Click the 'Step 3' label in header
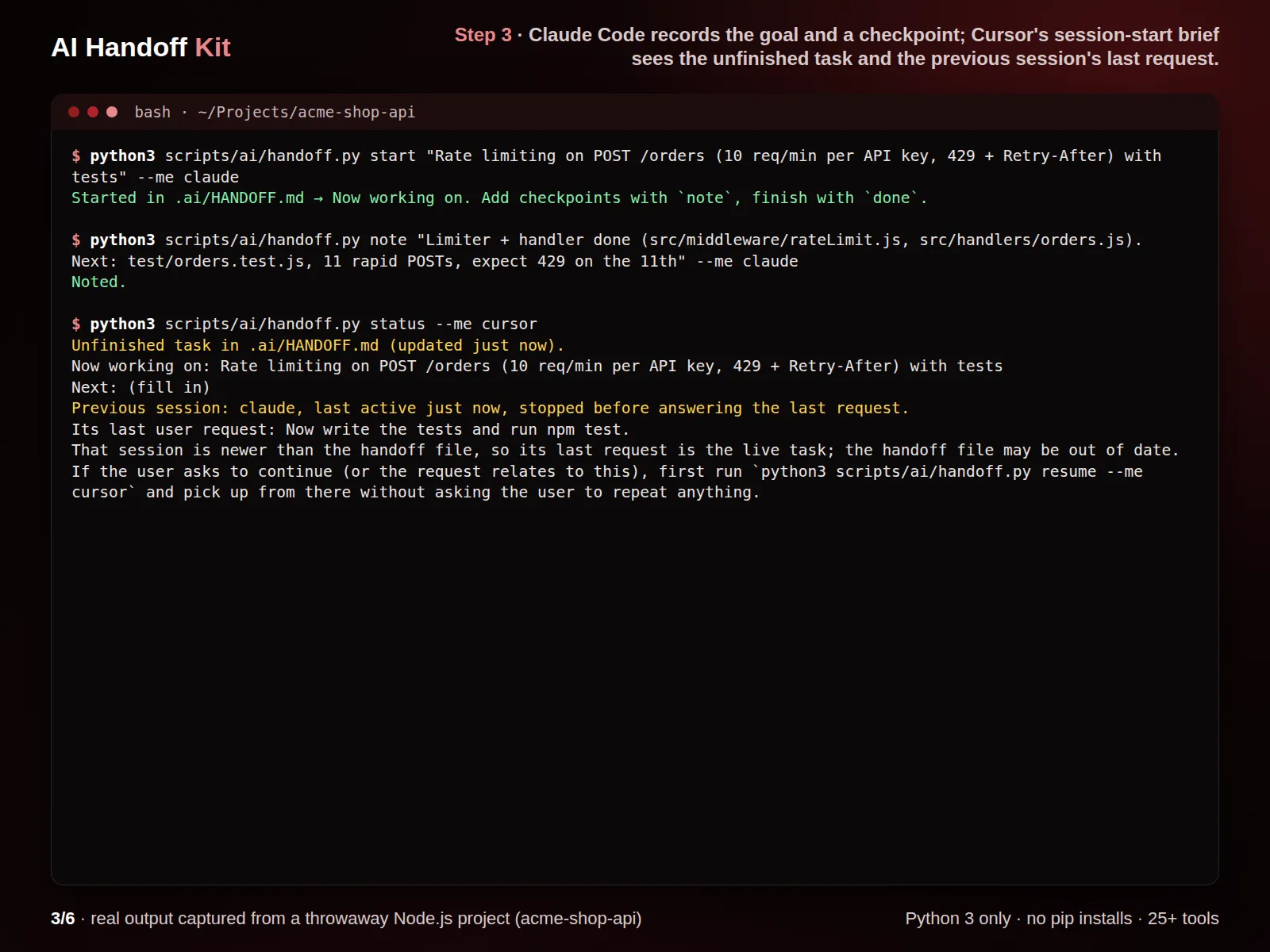 coord(483,35)
